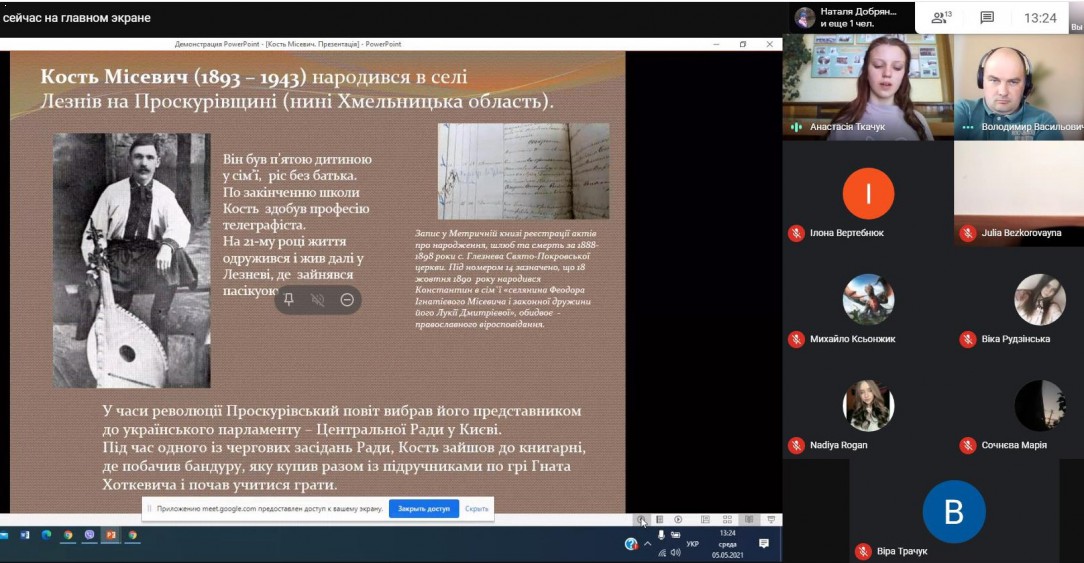Click Сочнєва Марія's dark avatar
1084x563 pixels.
tap(1040, 405)
